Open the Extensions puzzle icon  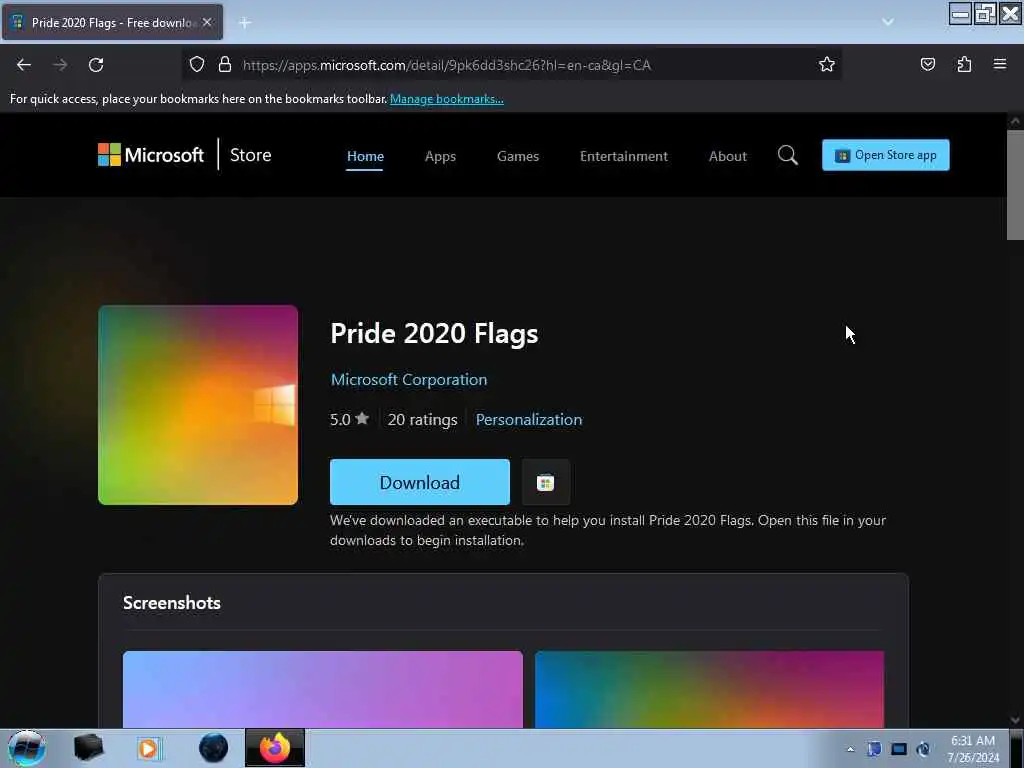964,64
